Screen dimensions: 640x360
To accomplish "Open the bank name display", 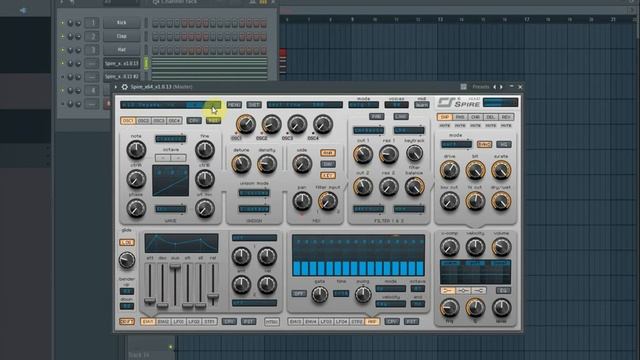I will (x=305, y=105).
